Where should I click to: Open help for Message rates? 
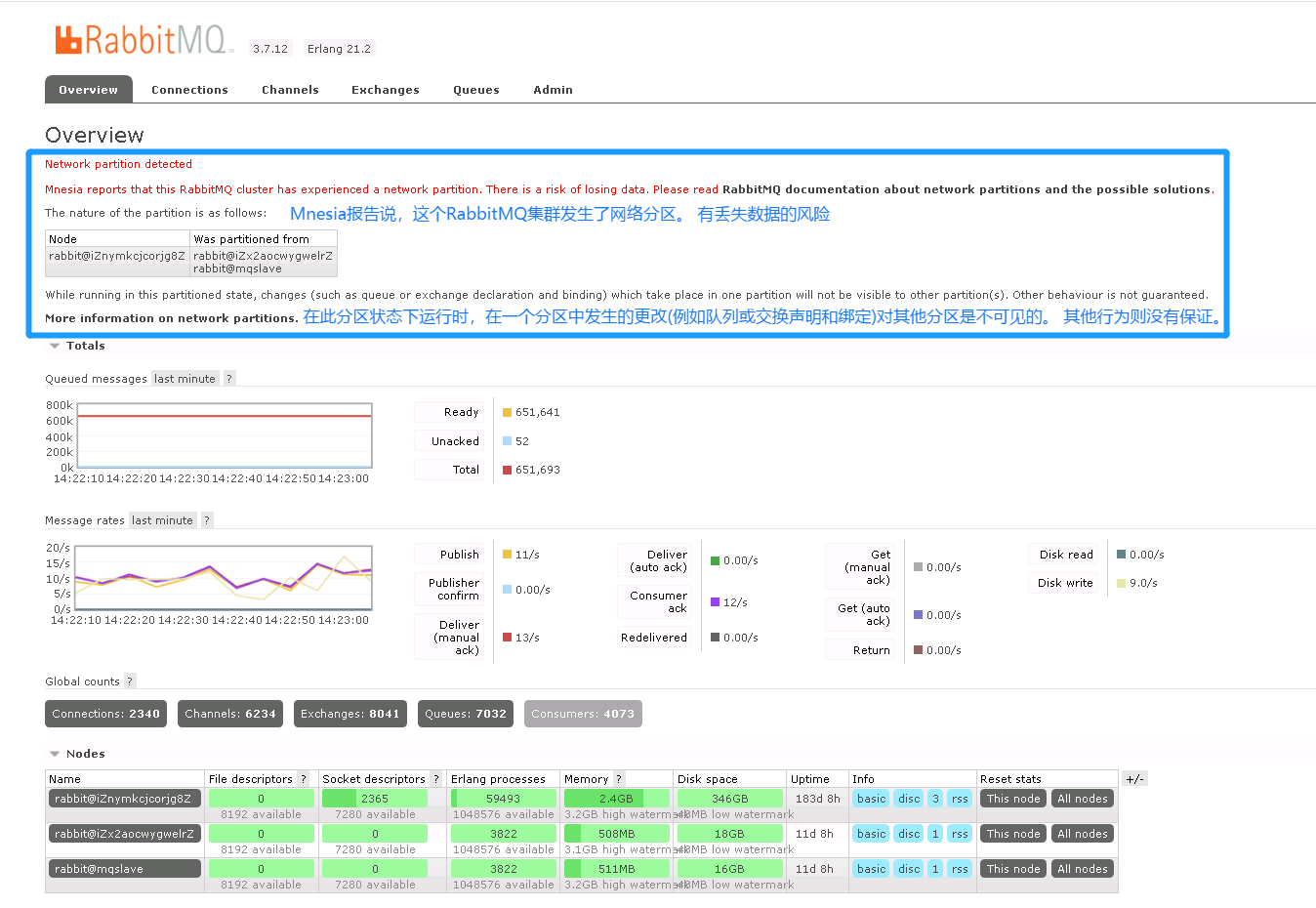coord(207,520)
